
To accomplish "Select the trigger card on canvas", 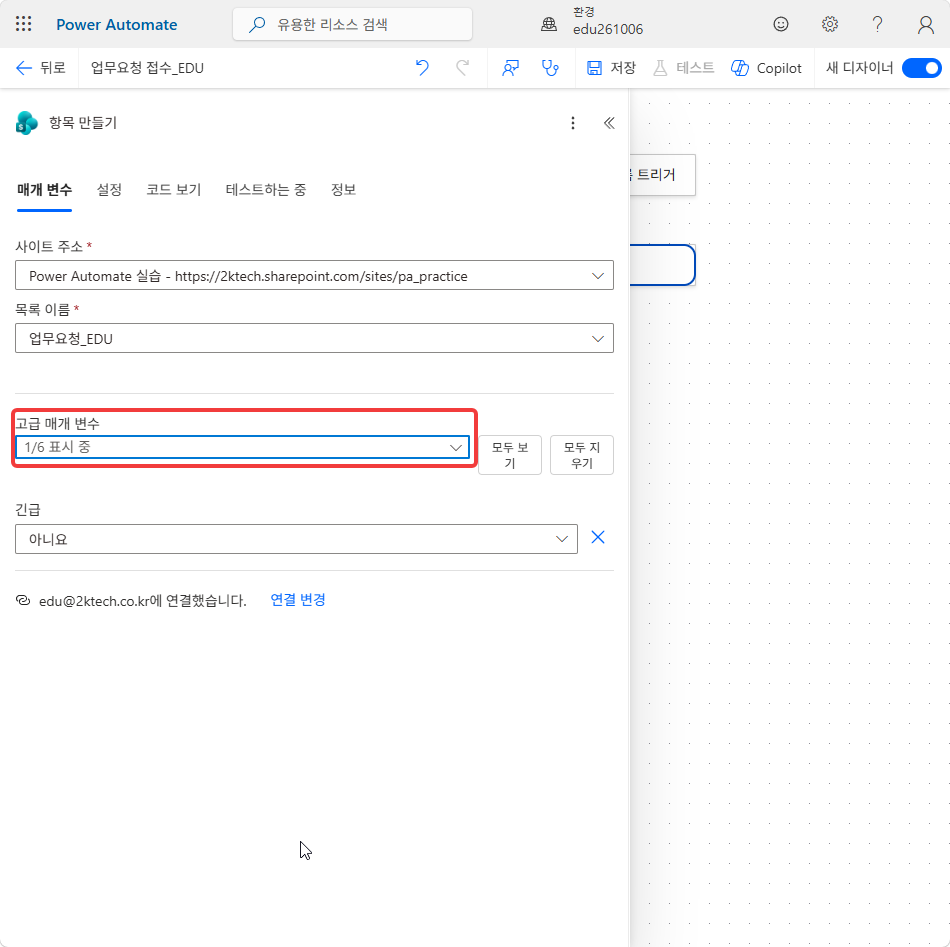I will pyautogui.click(x=662, y=174).
